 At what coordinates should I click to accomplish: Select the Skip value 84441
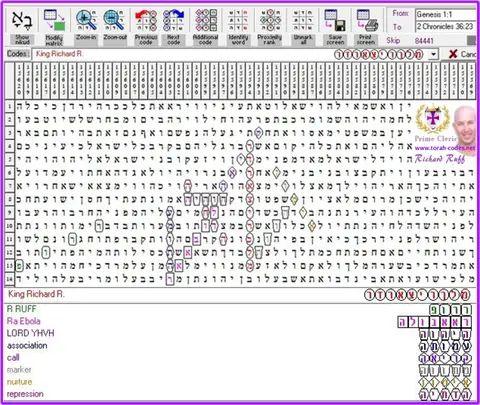tap(424, 41)
